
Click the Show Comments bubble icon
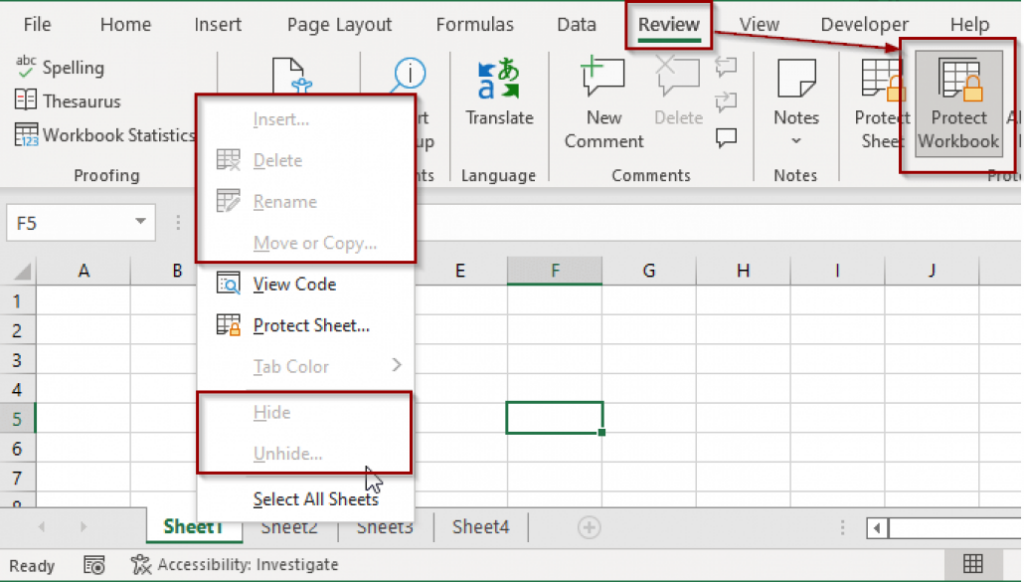point(726,137)
